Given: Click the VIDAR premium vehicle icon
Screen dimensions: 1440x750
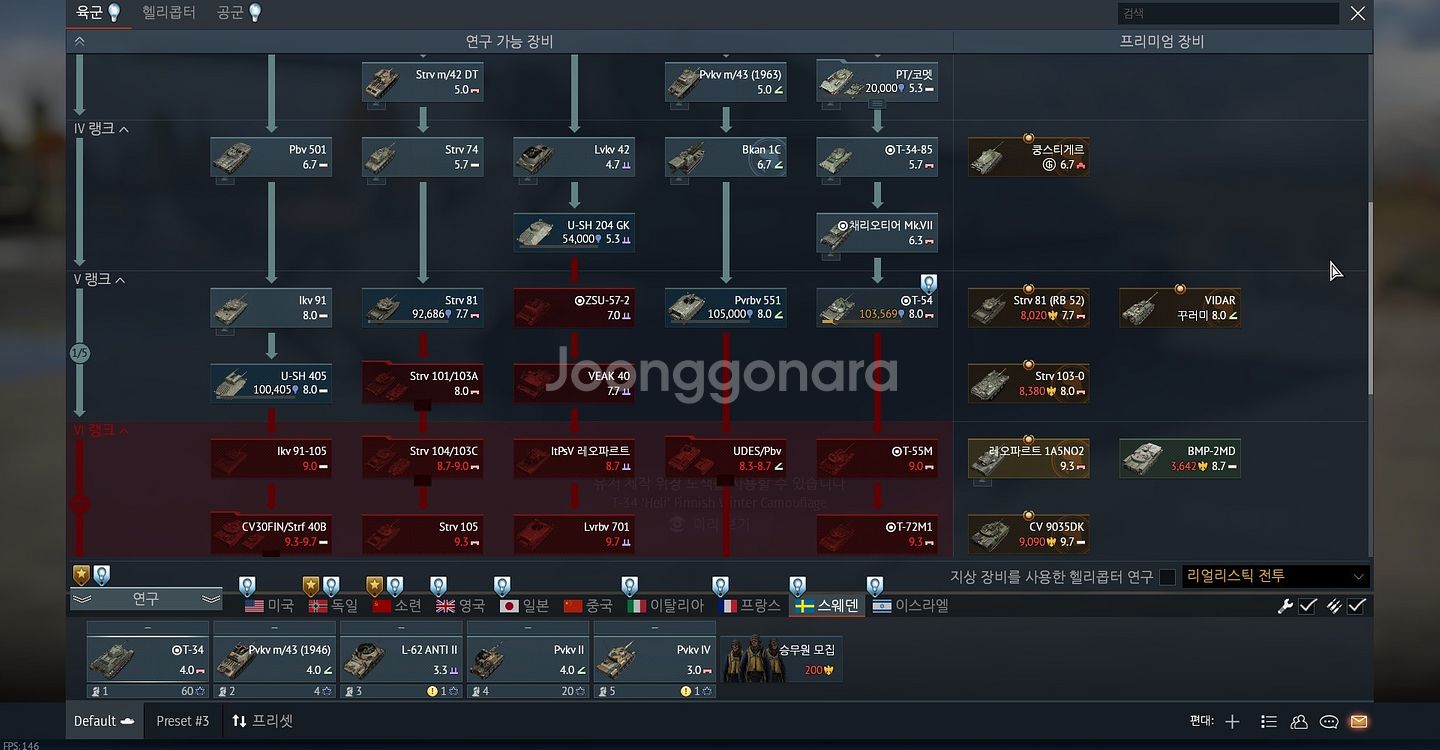Looking at the screenshot, I should click(x=1140, y=308).
